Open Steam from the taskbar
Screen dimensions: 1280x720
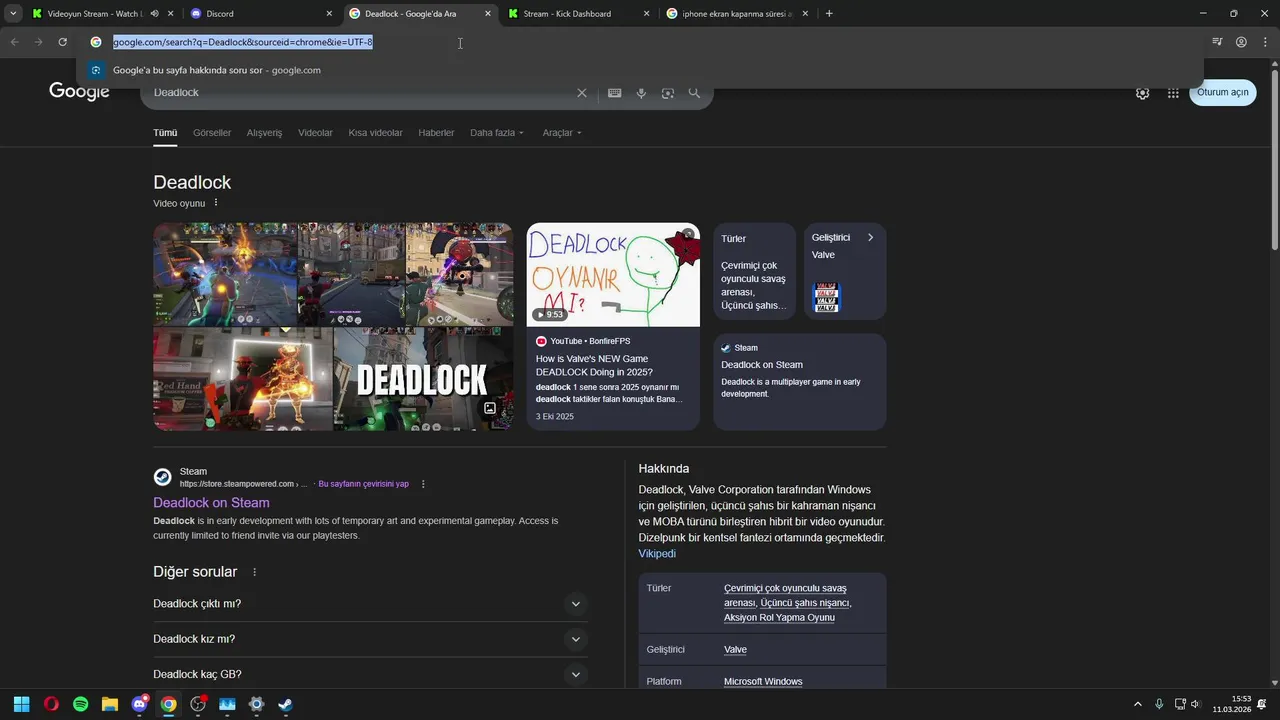click(285, 704)
